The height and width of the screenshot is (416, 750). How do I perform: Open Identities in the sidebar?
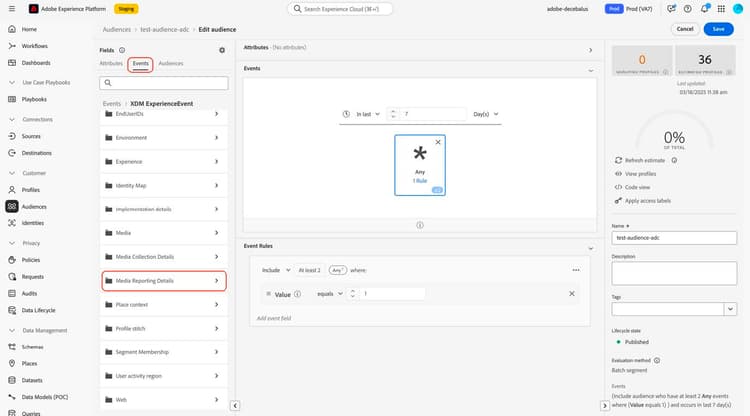tap(33, 223)
